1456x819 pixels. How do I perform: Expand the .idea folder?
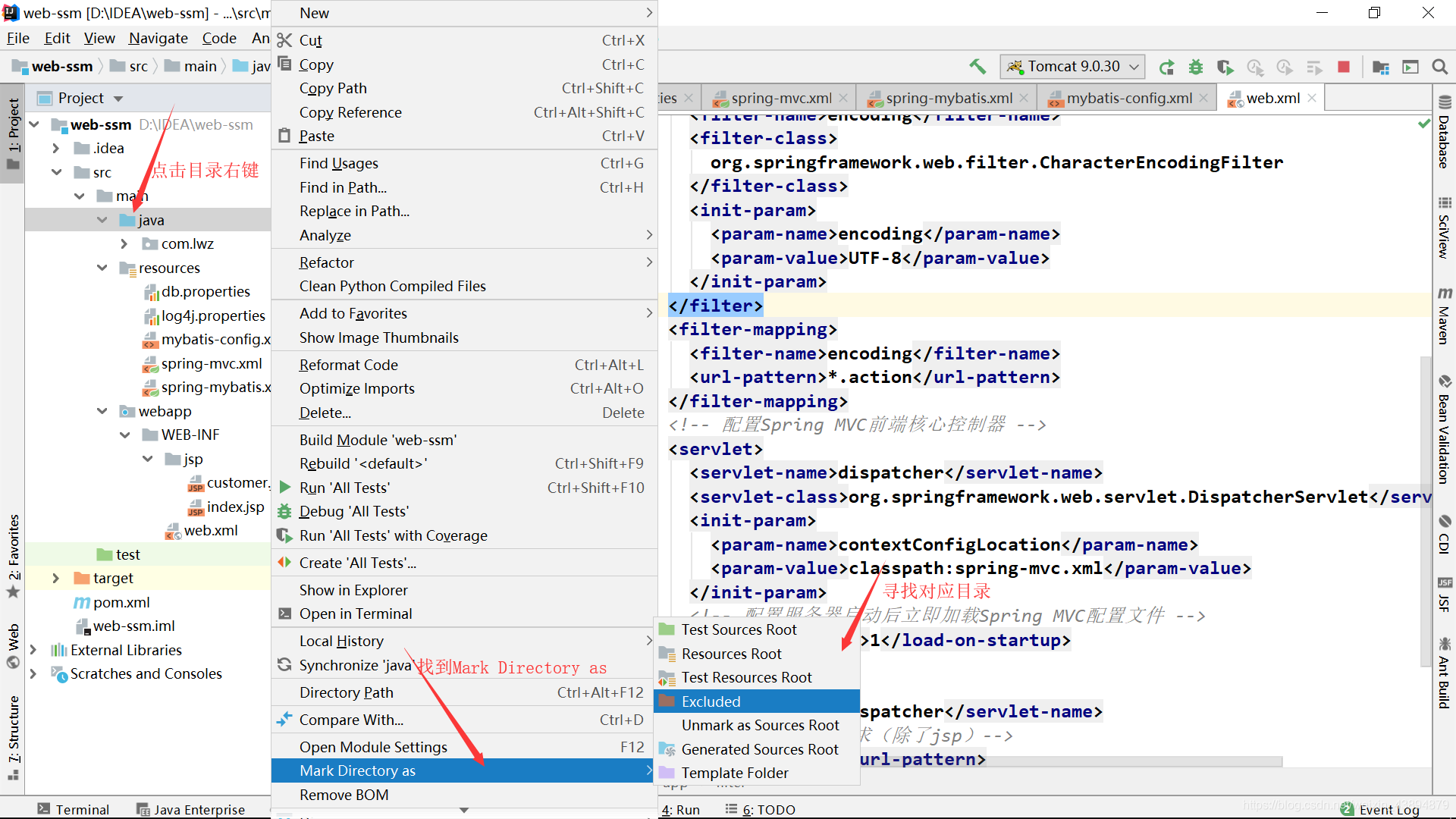click(x=55, y=148)
